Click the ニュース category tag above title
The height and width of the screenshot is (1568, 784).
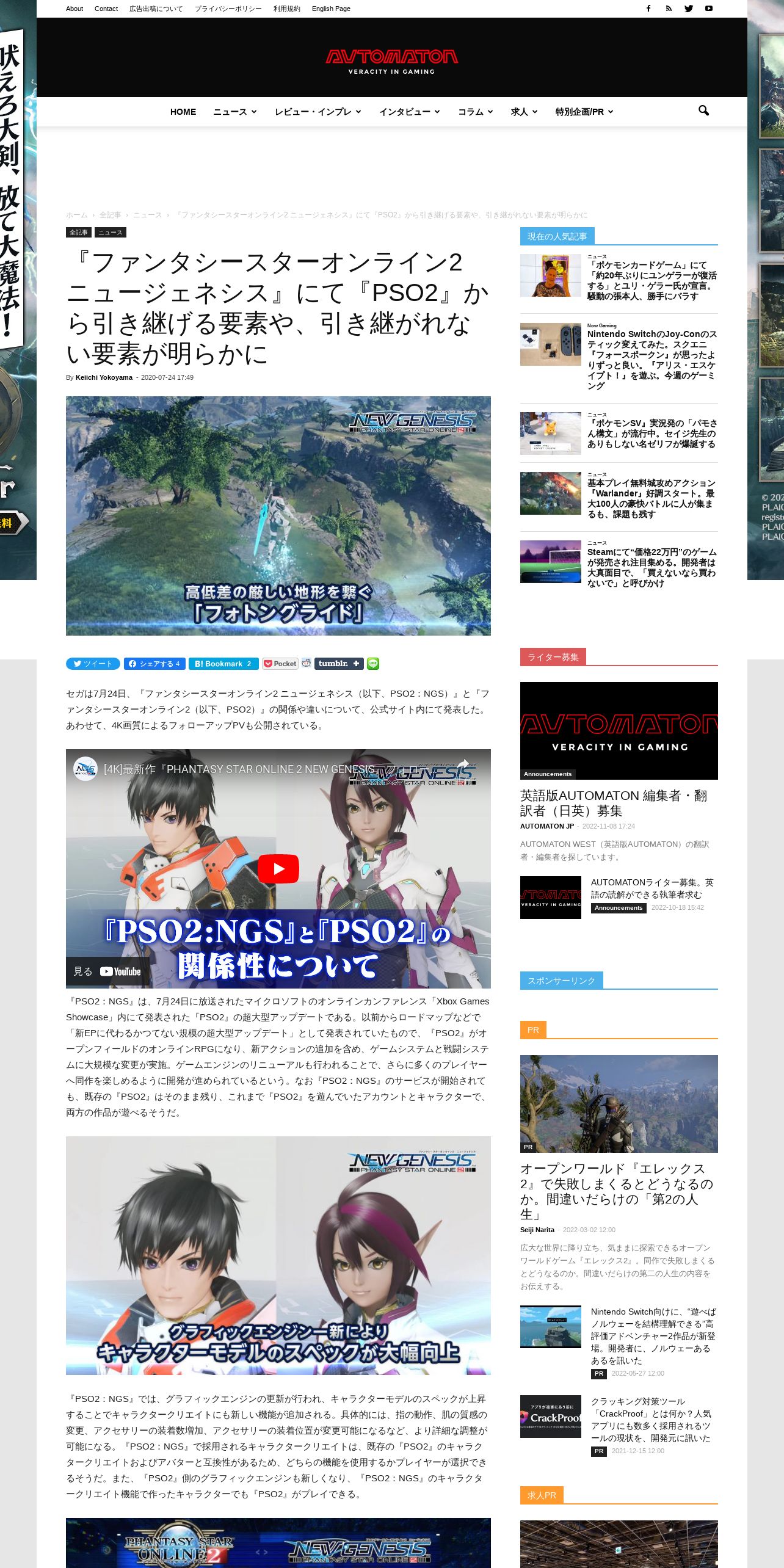(x=111, y=233)
